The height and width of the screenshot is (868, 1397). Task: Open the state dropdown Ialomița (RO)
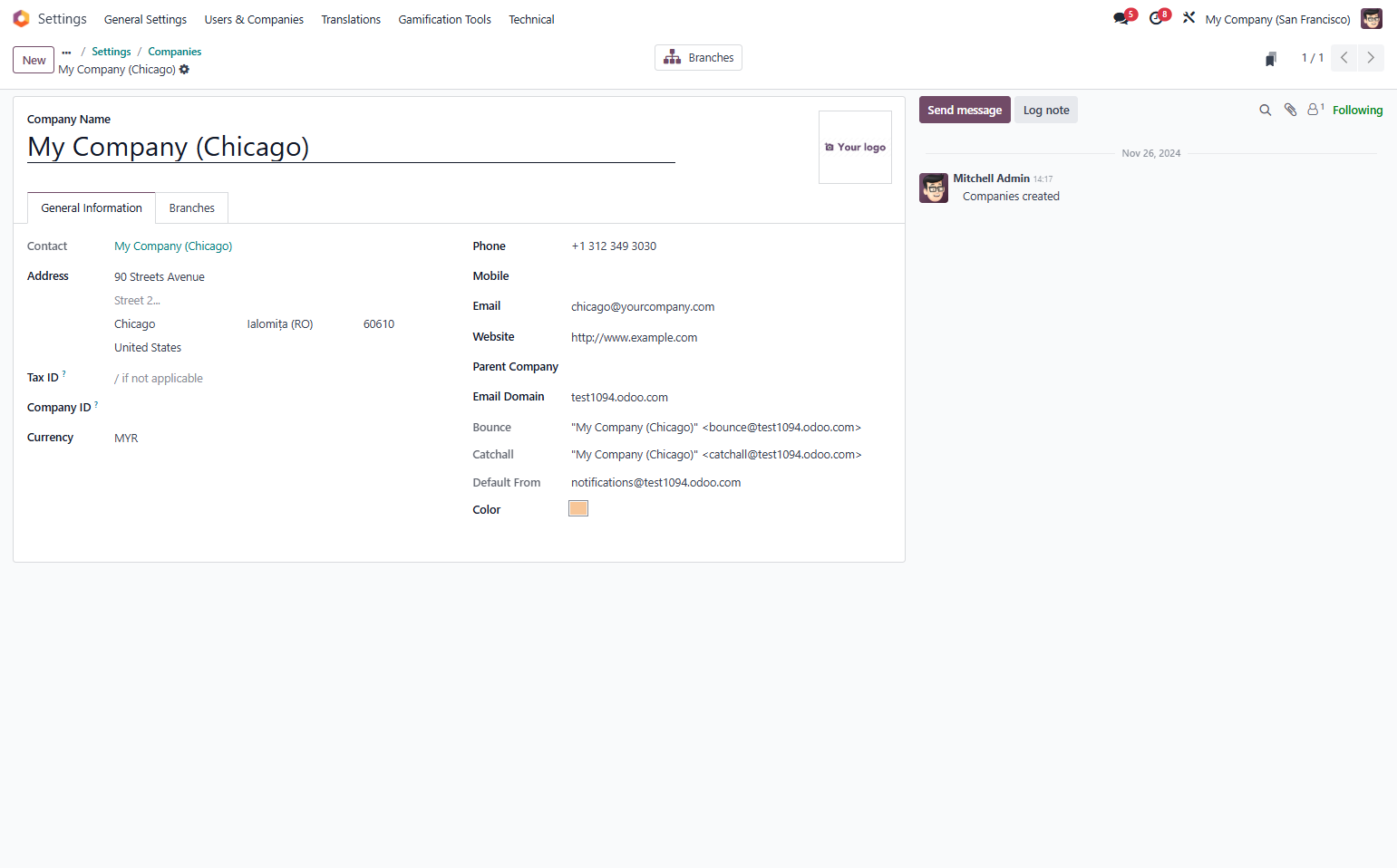[x=299, y=324]
